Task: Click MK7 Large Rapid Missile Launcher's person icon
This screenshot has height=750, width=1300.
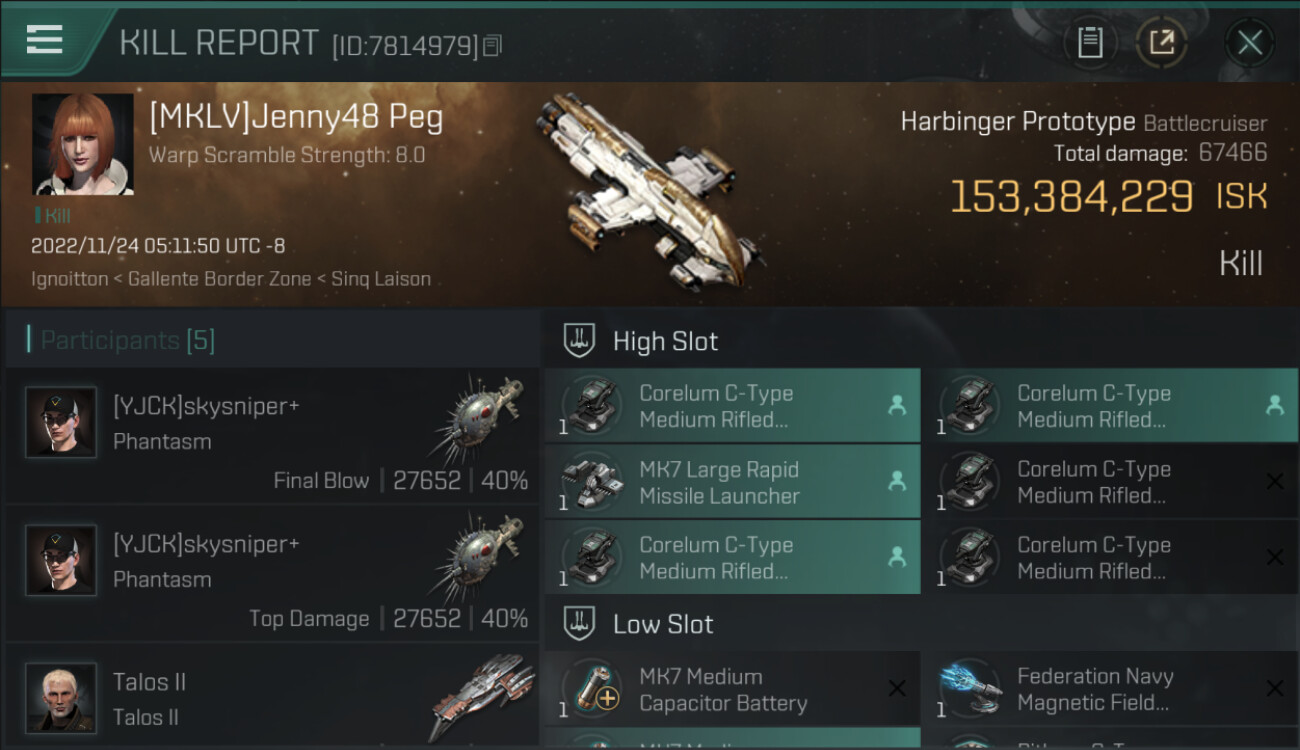Action: (x=897, y=482)
